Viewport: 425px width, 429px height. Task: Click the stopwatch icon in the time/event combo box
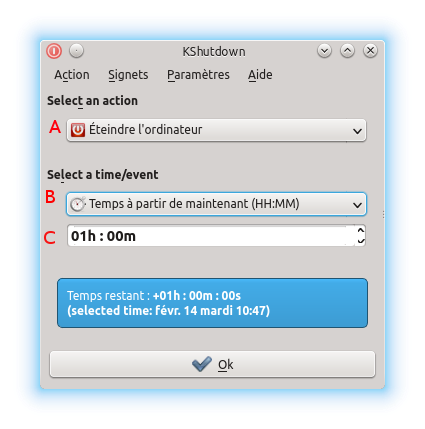(78, 204)
